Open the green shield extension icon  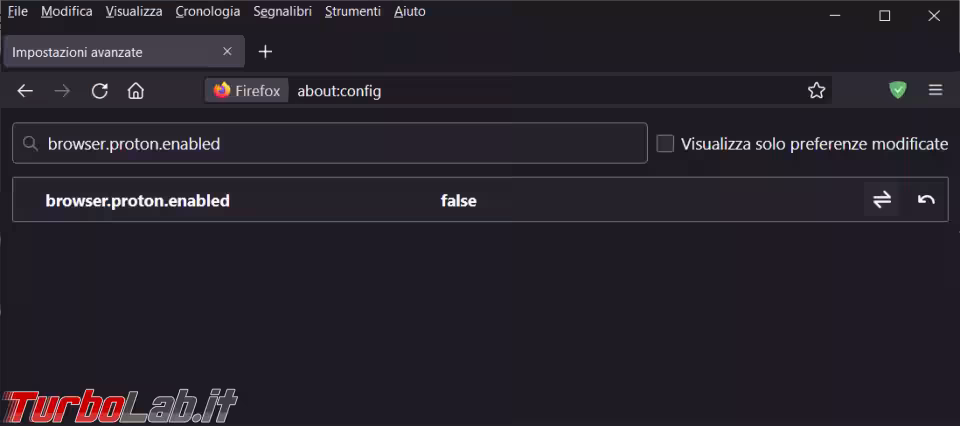click(x=898, y=91)
